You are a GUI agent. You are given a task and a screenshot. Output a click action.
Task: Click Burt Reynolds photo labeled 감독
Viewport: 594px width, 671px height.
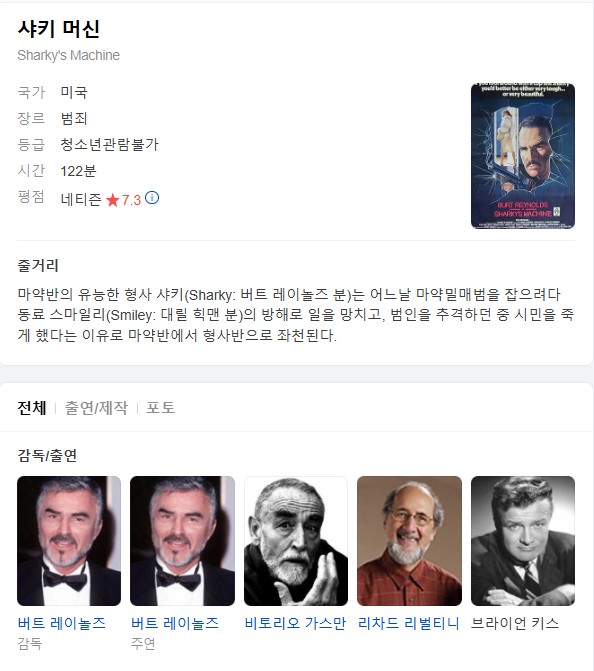(x=69, y=541)
